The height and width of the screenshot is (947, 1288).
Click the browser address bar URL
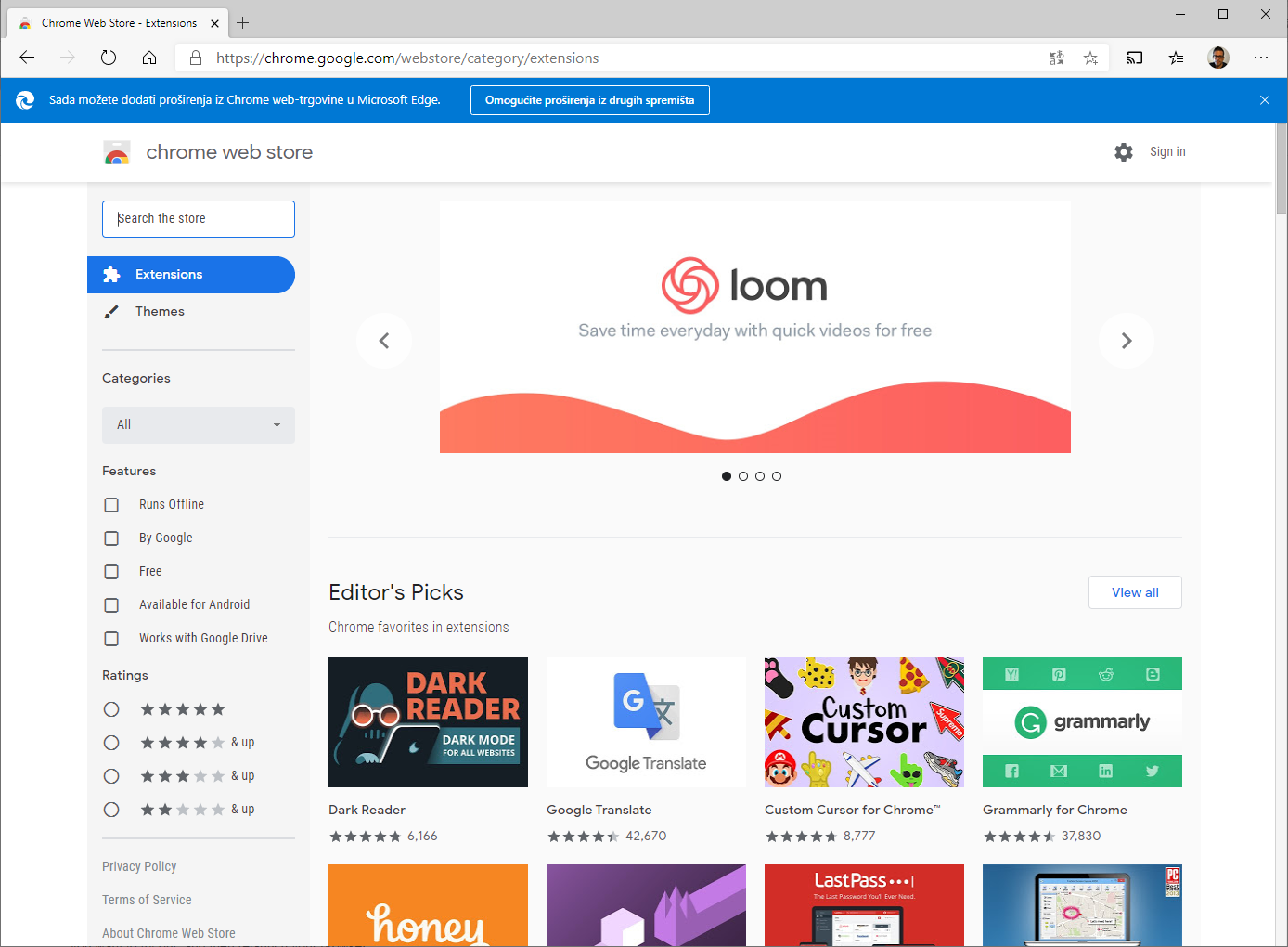coord(407,58)
